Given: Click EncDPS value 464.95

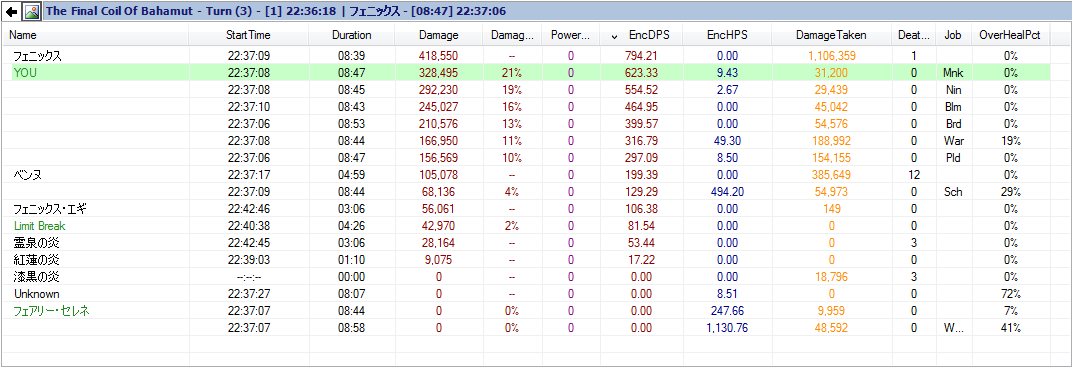Looking at the screenshot, I should pyautogui.click(x=641, y=107).
